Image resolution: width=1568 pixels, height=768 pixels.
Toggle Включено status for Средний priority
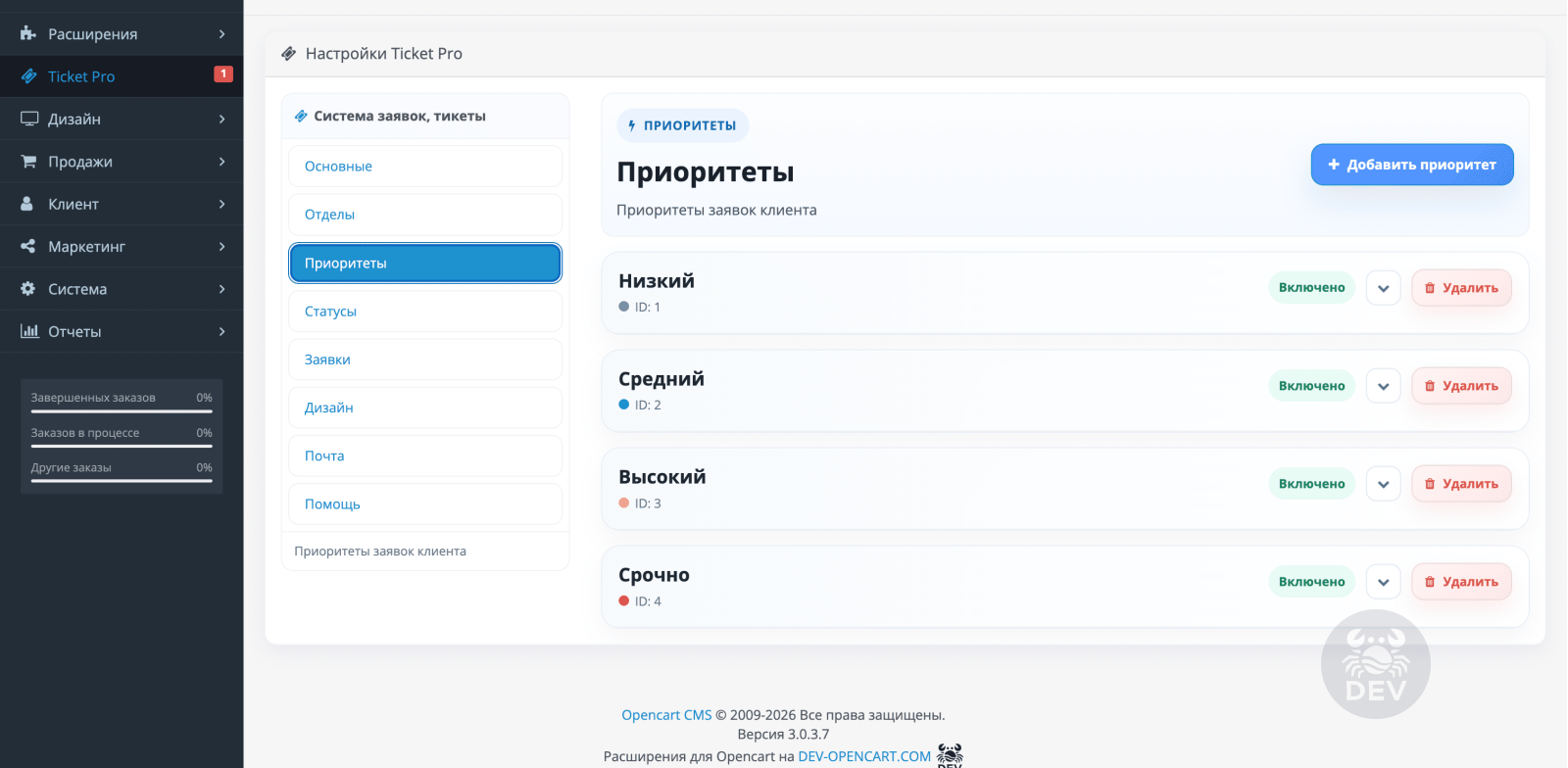(x=1311, y=386)
